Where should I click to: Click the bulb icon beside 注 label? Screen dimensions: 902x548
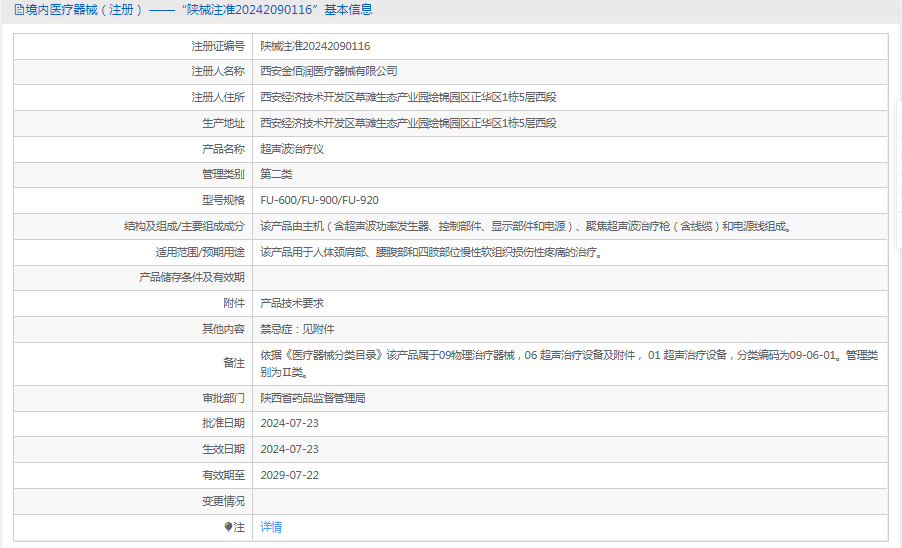[x=228, y=527]
